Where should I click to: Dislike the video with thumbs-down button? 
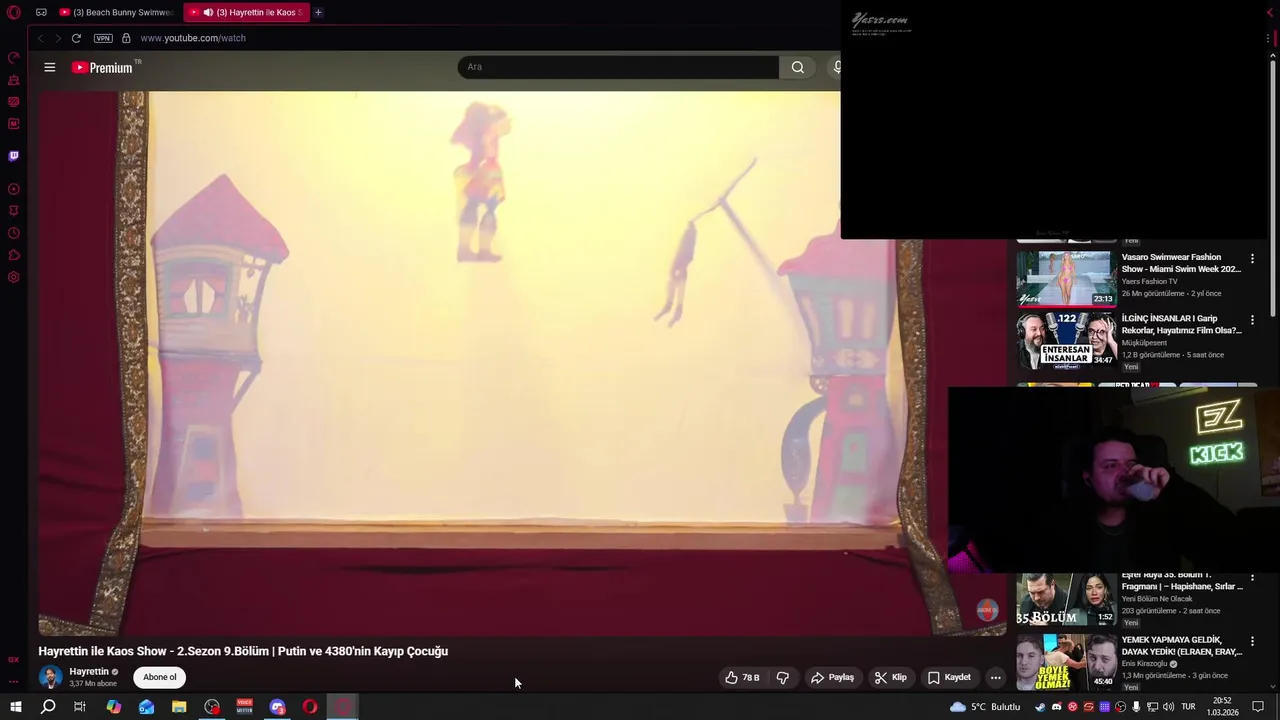[x=783, y=677]
